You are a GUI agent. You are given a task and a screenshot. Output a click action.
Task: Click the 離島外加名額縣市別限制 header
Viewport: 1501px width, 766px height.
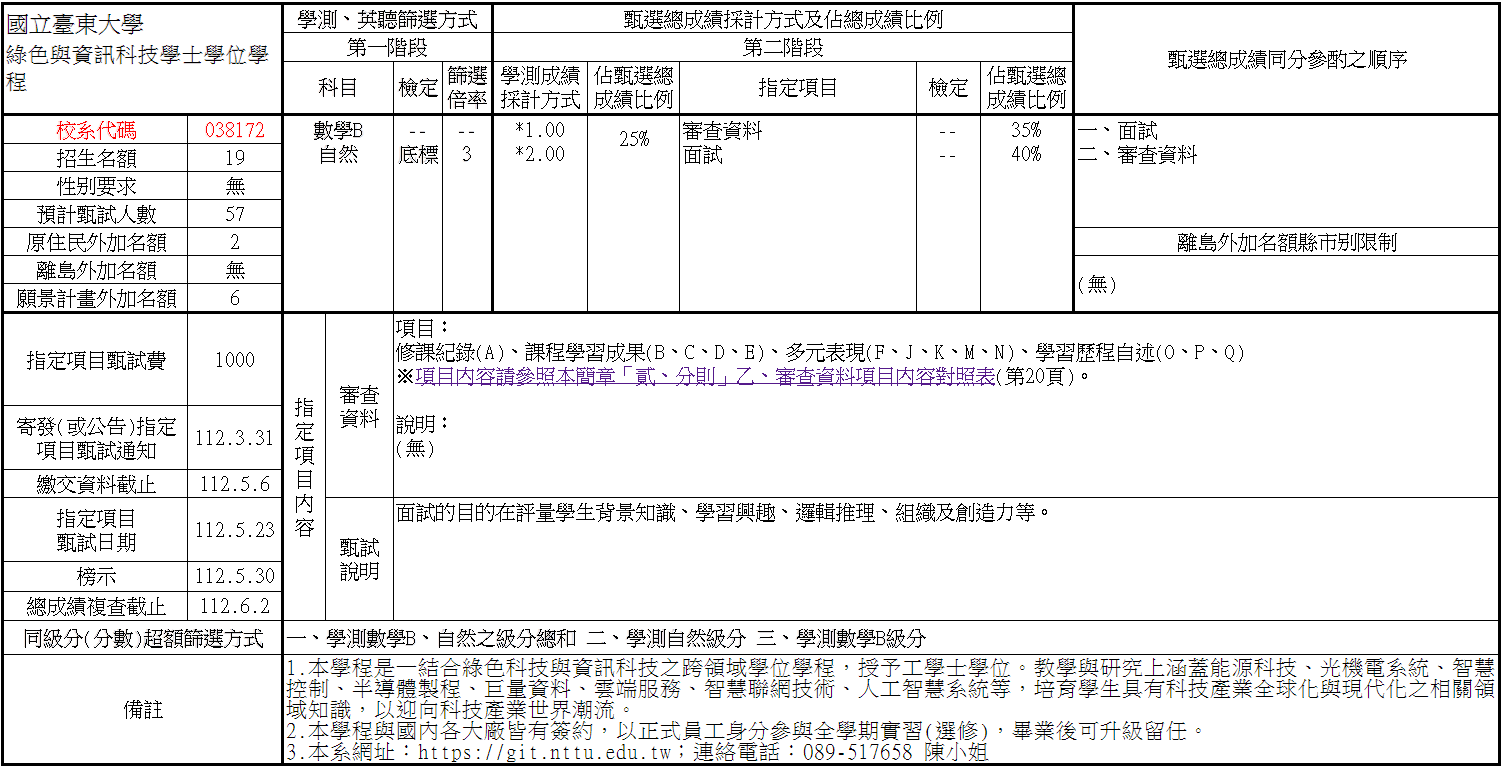tap(1287, 242)
